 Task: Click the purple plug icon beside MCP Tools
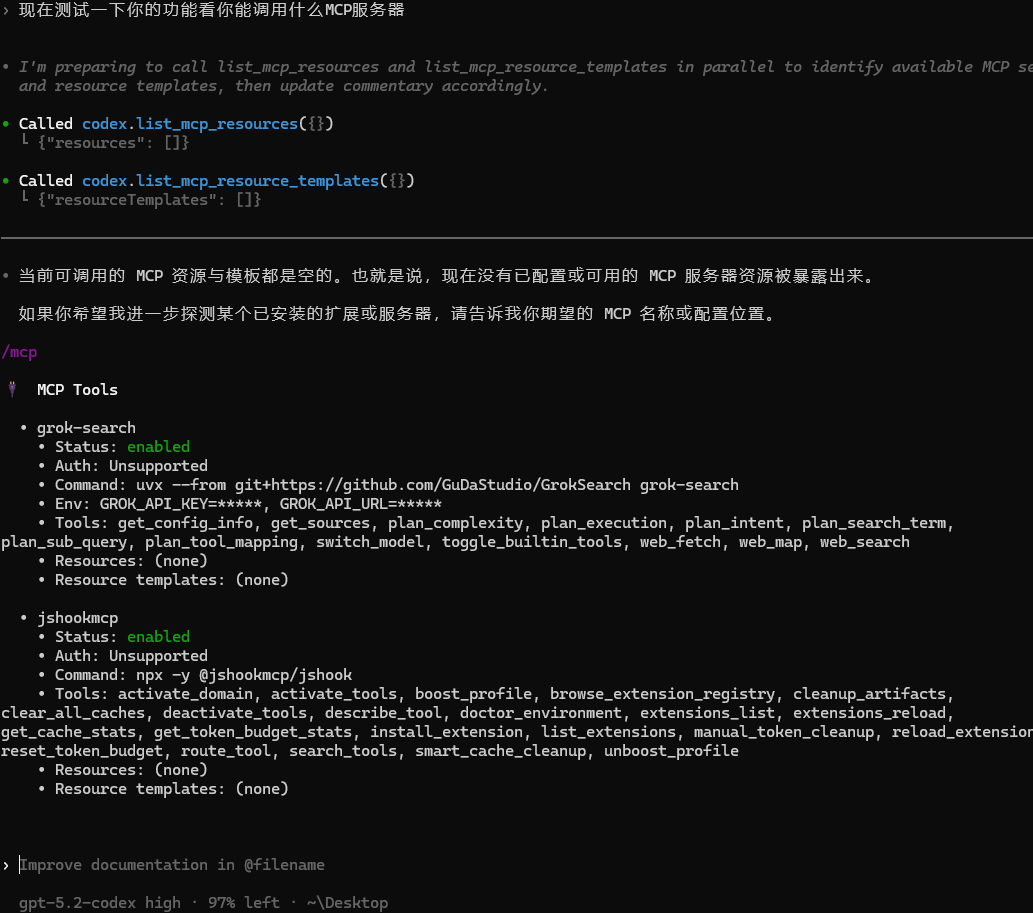[12, 389]
